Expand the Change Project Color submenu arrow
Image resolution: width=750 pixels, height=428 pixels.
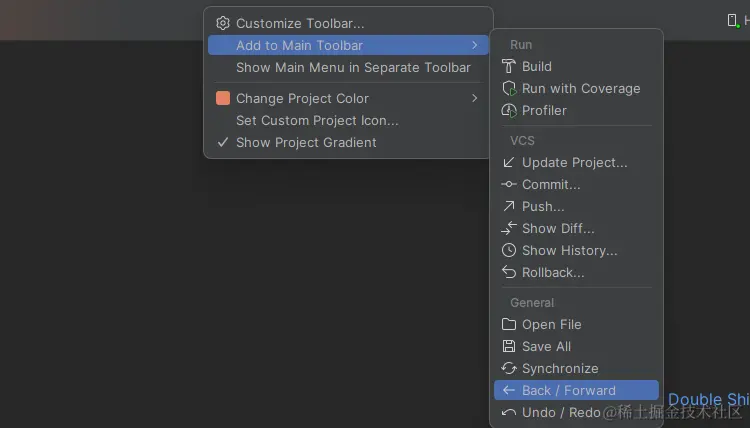(475, 98)
